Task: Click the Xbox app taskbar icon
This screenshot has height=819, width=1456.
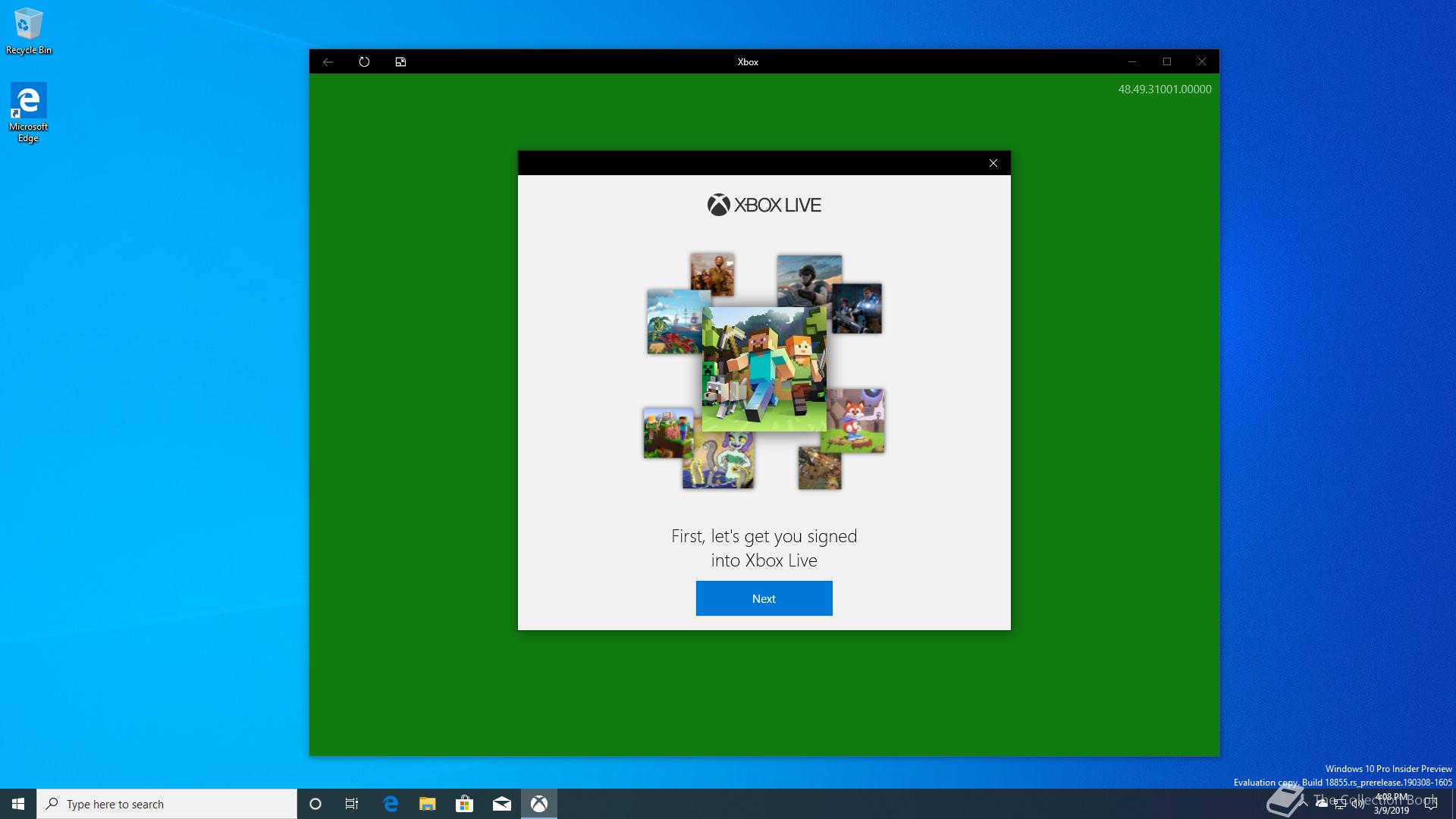Action: click(x=539, y=804)
